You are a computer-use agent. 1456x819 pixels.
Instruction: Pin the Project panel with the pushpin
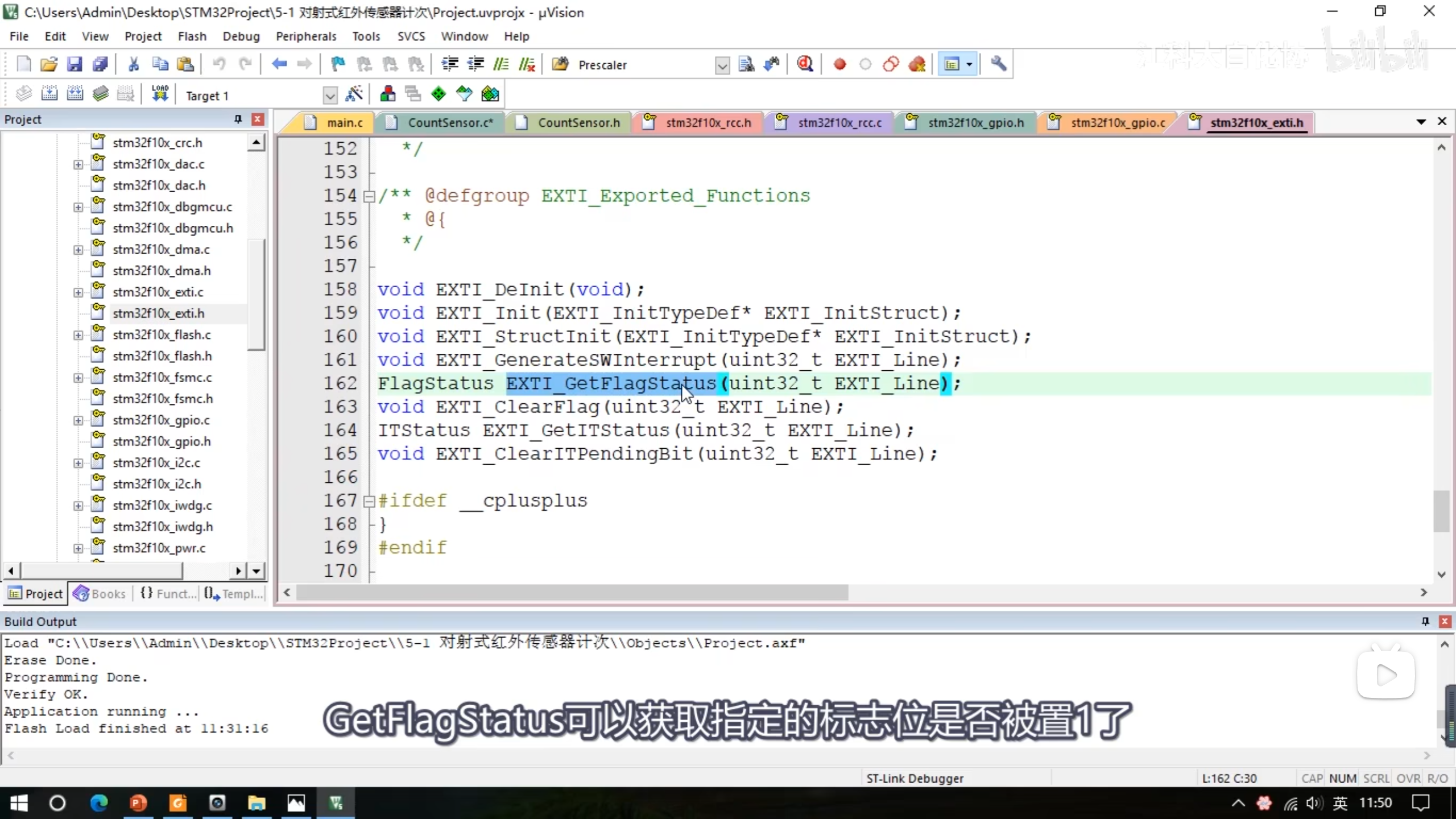[x=238, y=119]
